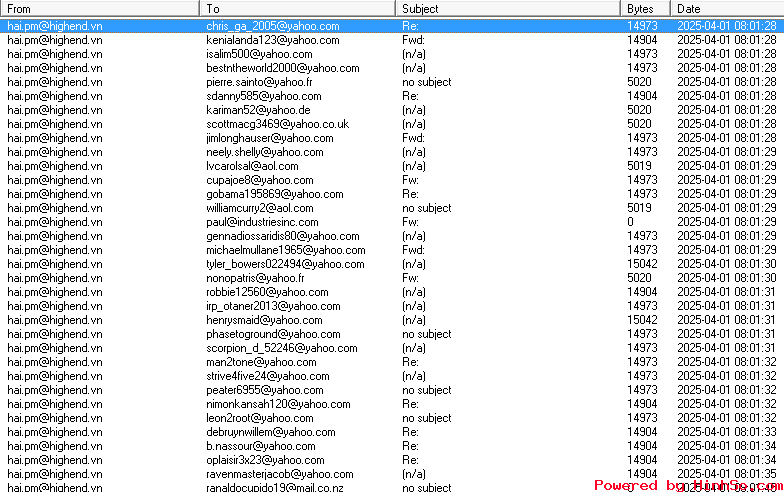This screenshot has height=492, width=784.
Task: Select the pierre.sainto@yahoo.fr row
Action: [392, 82]
